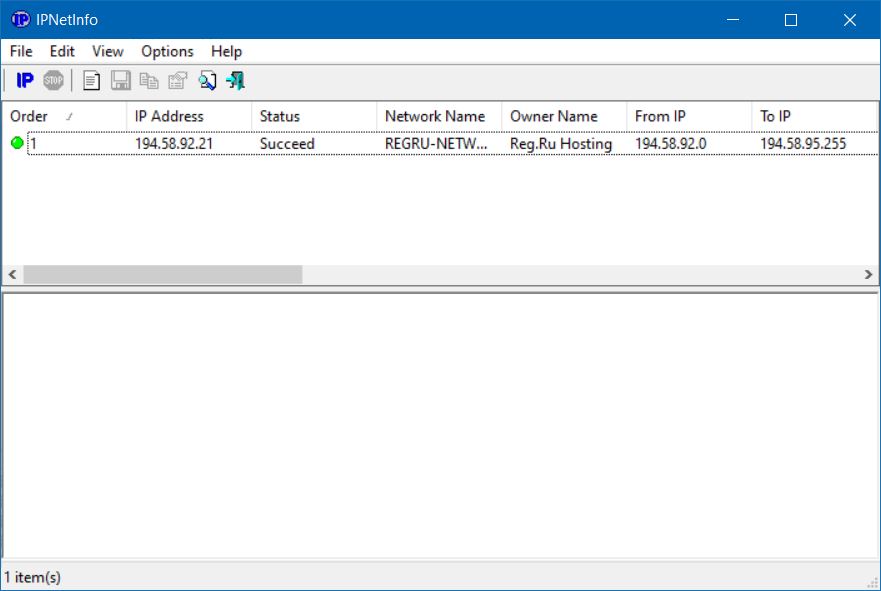881x591 pixels.
Task: Sort by the Status column header
Action: (x=314, y=116)
